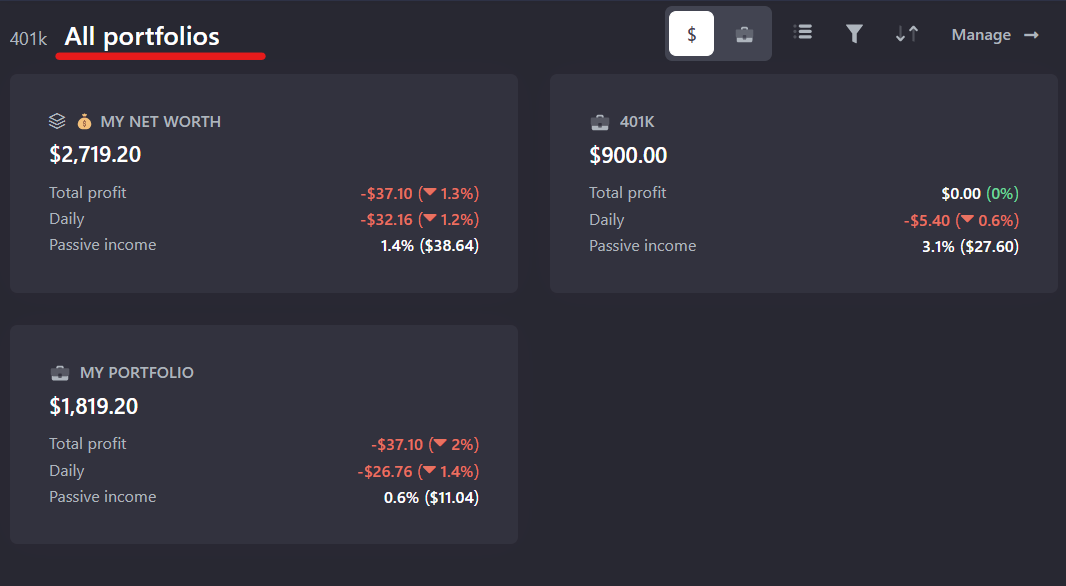Enable the dollar display mode
This screenshot has width=1066, height=586.
691,33
